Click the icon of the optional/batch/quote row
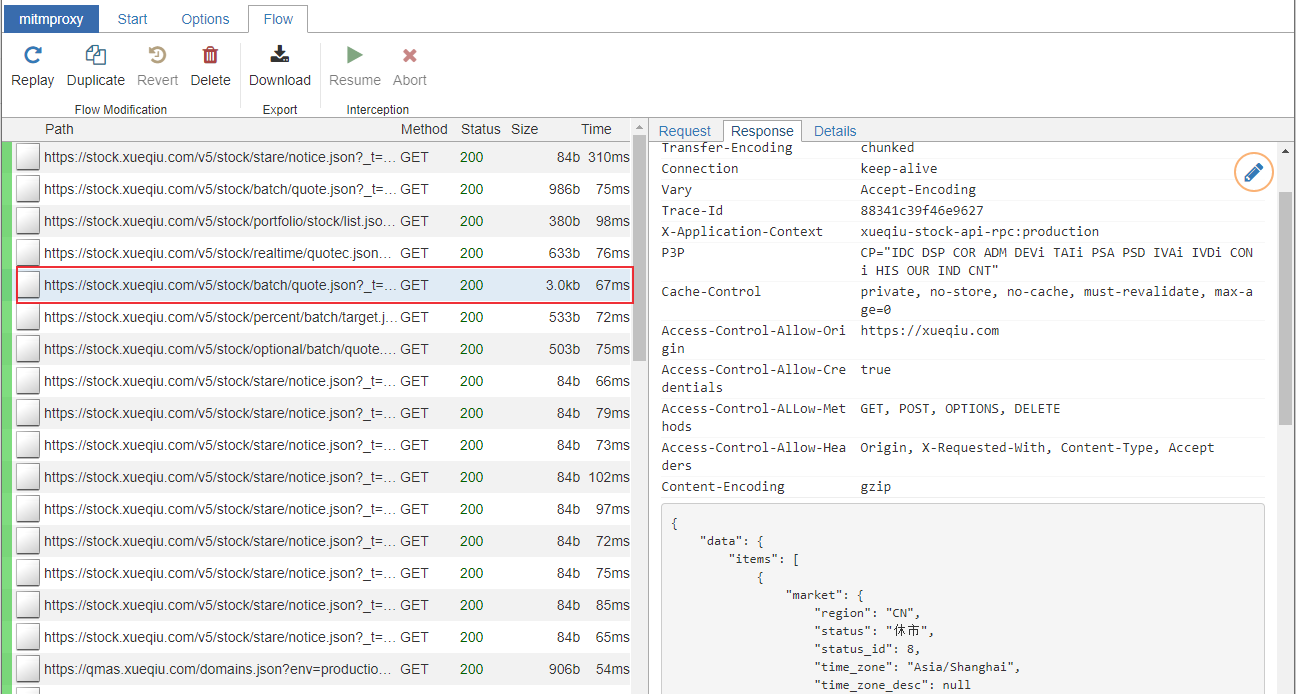Image resolution: width=1296 pixels, height=694 pixels. click(28, 349)
